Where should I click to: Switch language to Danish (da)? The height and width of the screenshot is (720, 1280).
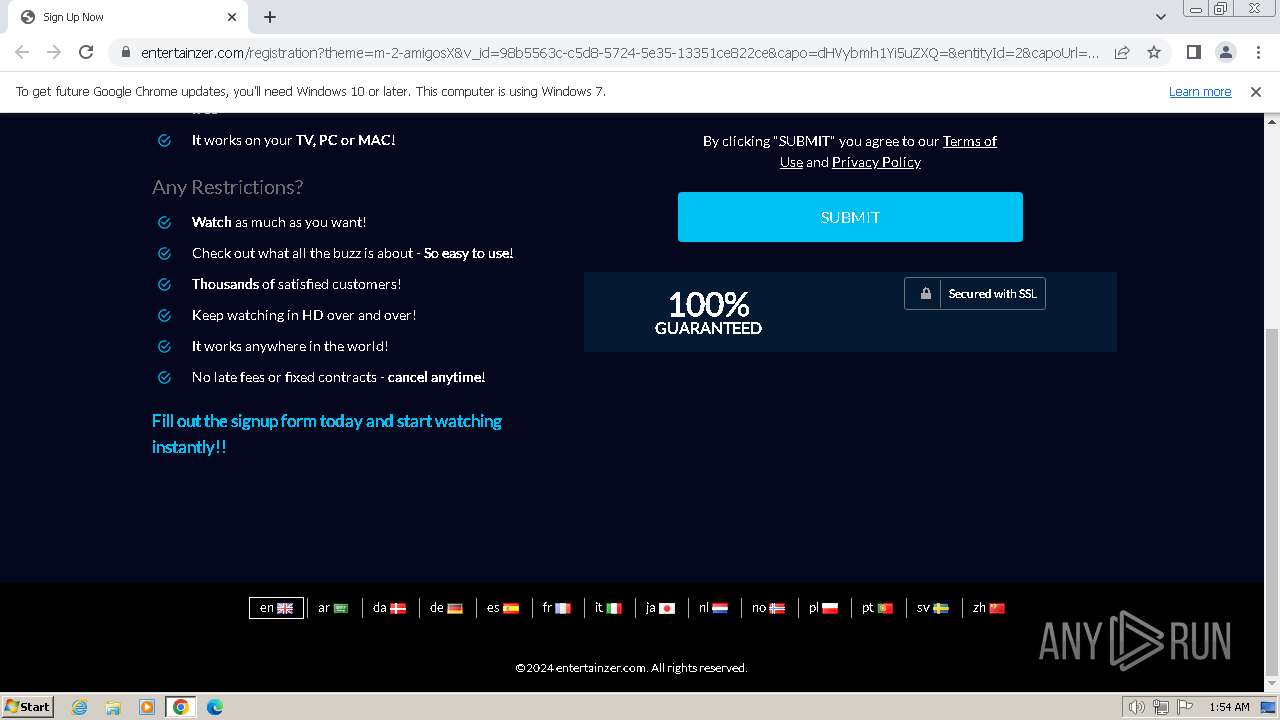coord(390,608)
